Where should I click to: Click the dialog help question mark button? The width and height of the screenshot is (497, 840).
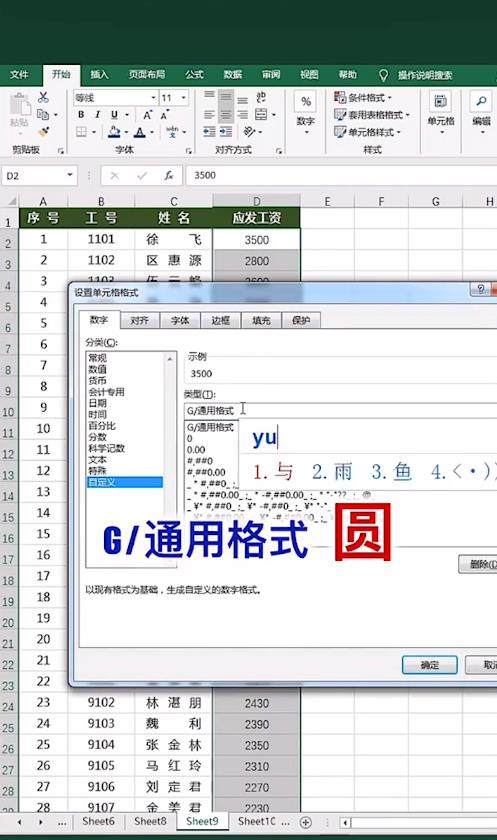[x=480, y=289]
